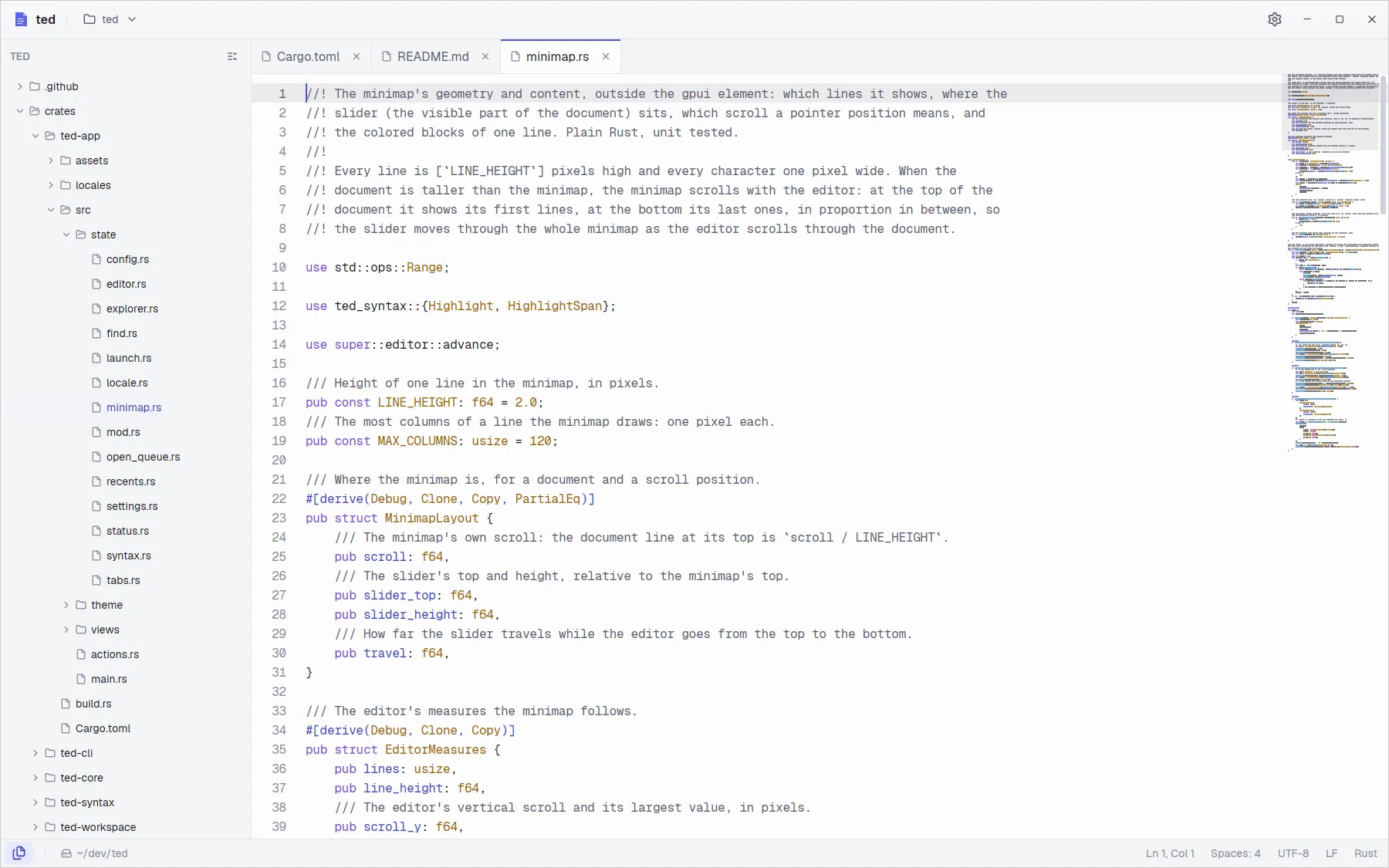1389x868 pixels.
Task: Toggle the explorer panel icon in status bar
Action: tap(19, 853)
